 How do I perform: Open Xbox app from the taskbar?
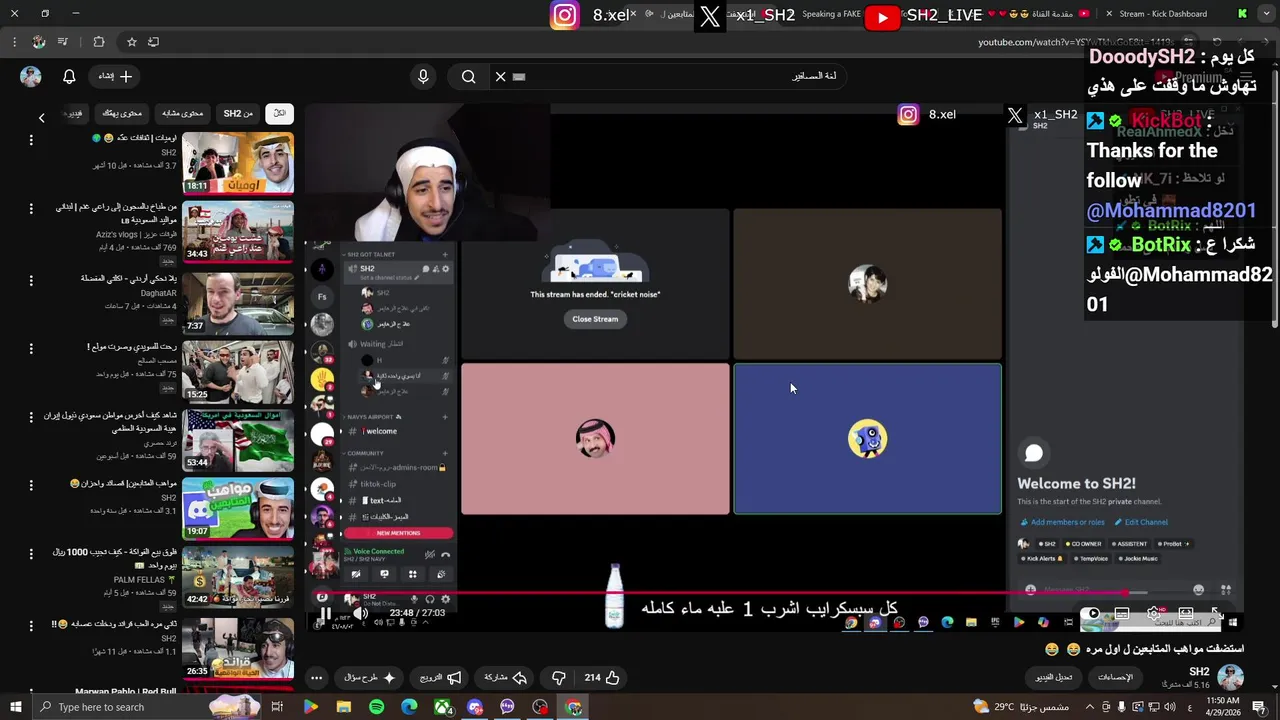coord(442,707)
